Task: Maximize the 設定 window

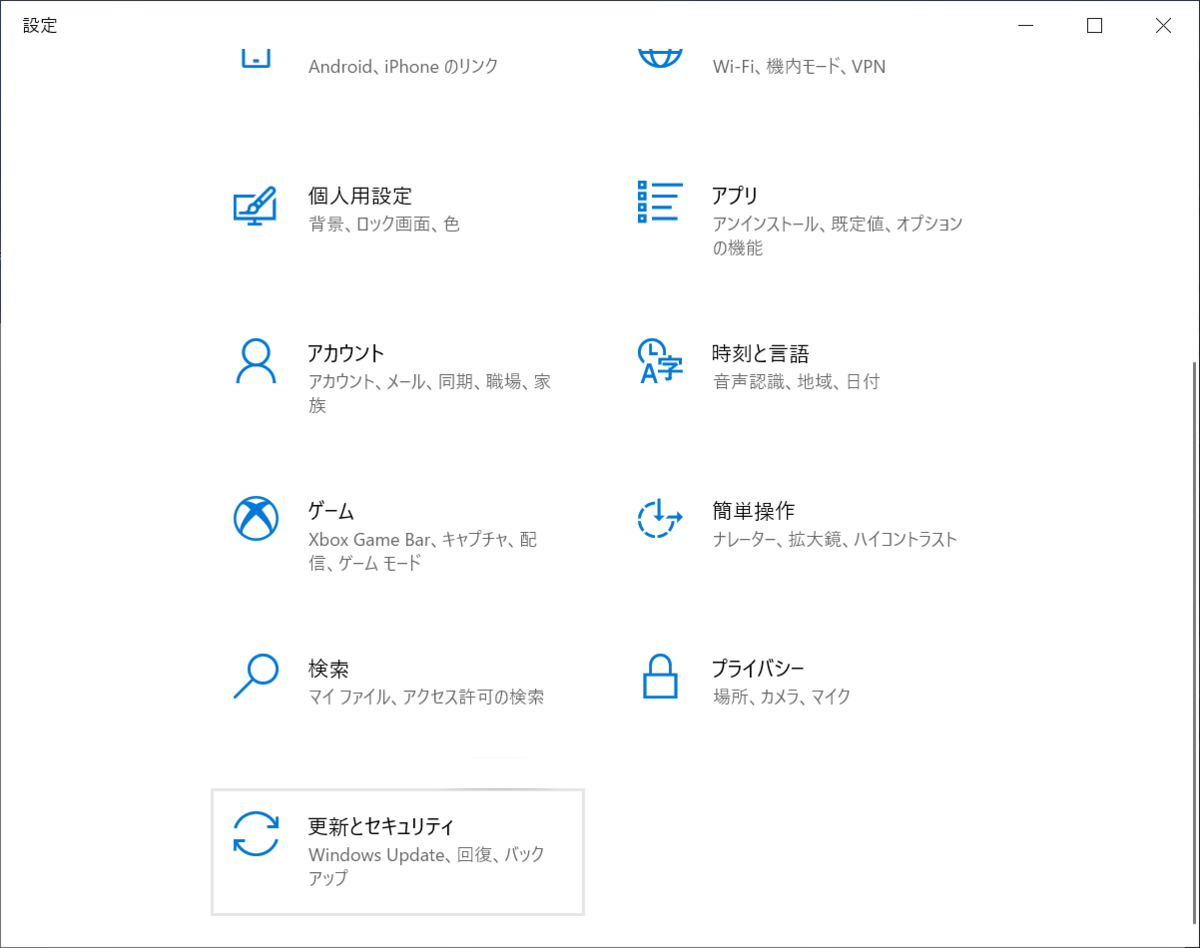Action: 1094,26
